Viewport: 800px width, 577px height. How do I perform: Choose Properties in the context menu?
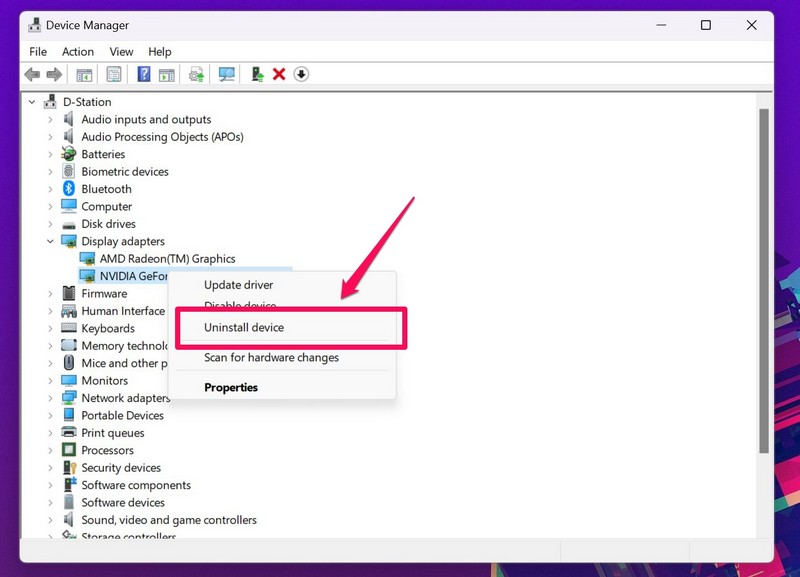[x=231, y=387]
